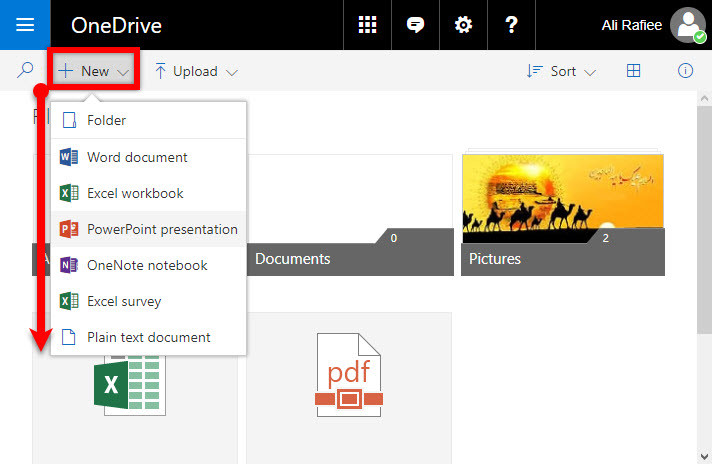This screenshot has width=712, height=464.
Task: Open the hamburger navigation menu
Action: (25, 25)
